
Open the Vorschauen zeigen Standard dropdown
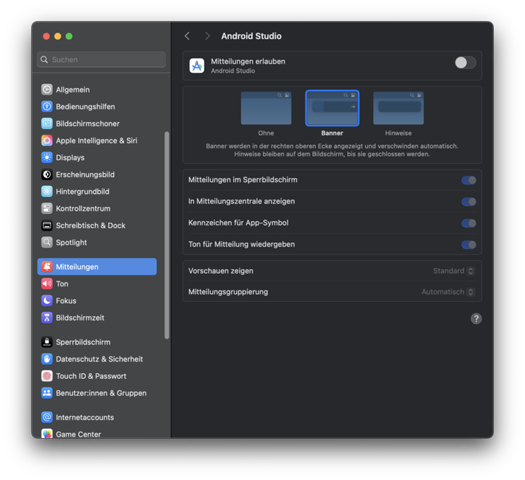coord(454,271)
